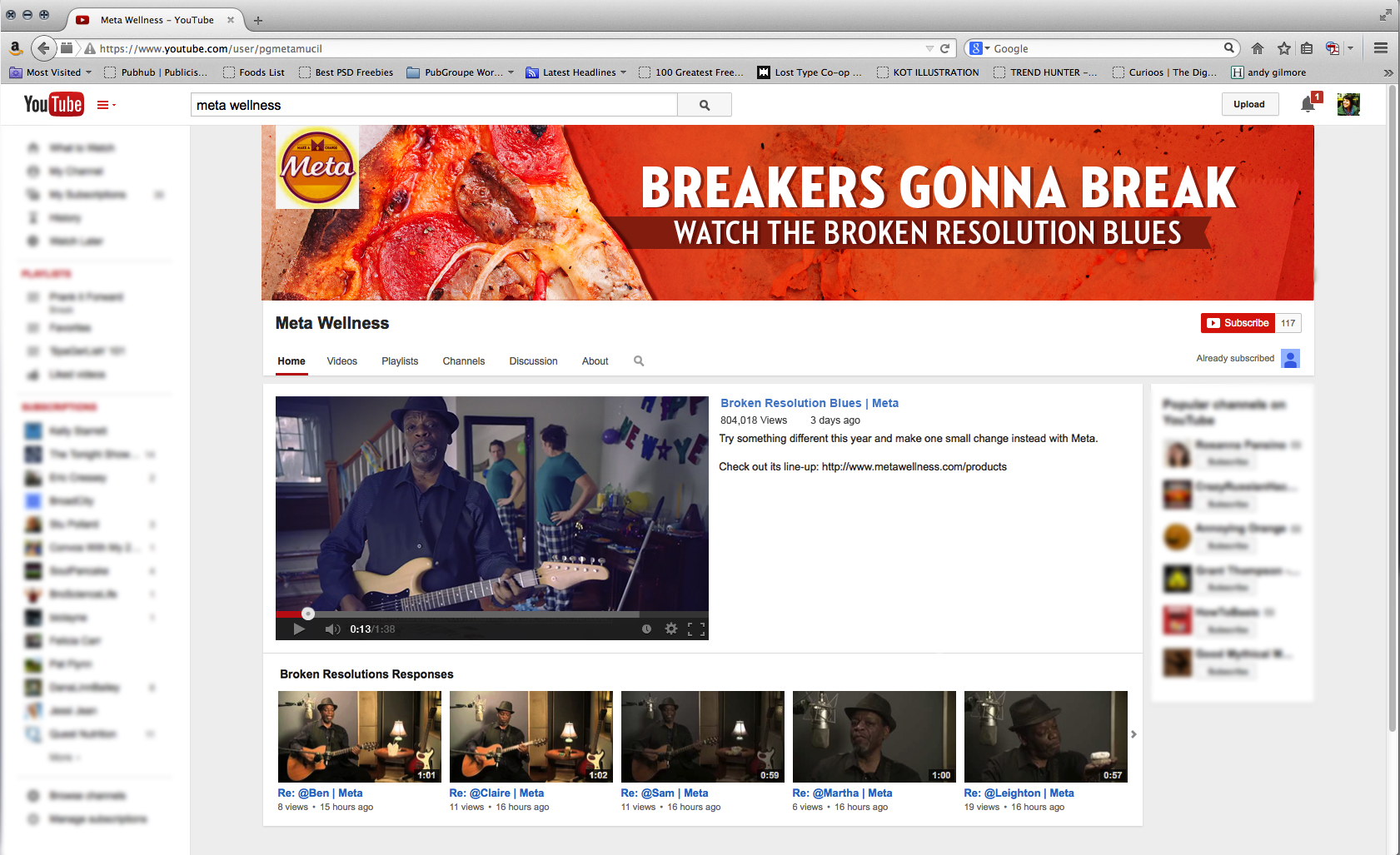Open the video settings gear
Screen dimensions: 1400x855
[671, 629]
